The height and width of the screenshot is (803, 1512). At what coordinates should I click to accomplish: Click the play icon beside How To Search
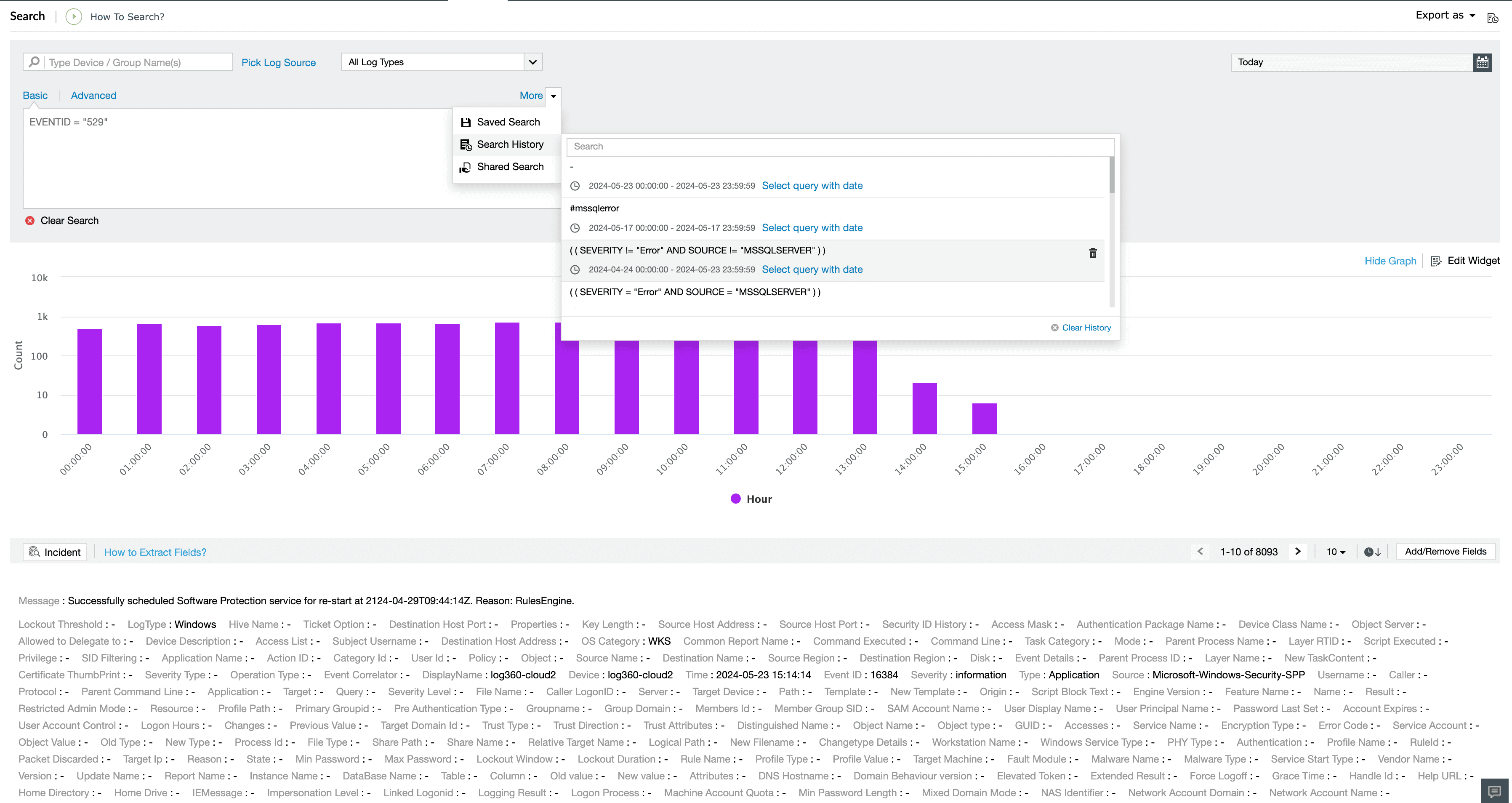[x=73, y=16]
